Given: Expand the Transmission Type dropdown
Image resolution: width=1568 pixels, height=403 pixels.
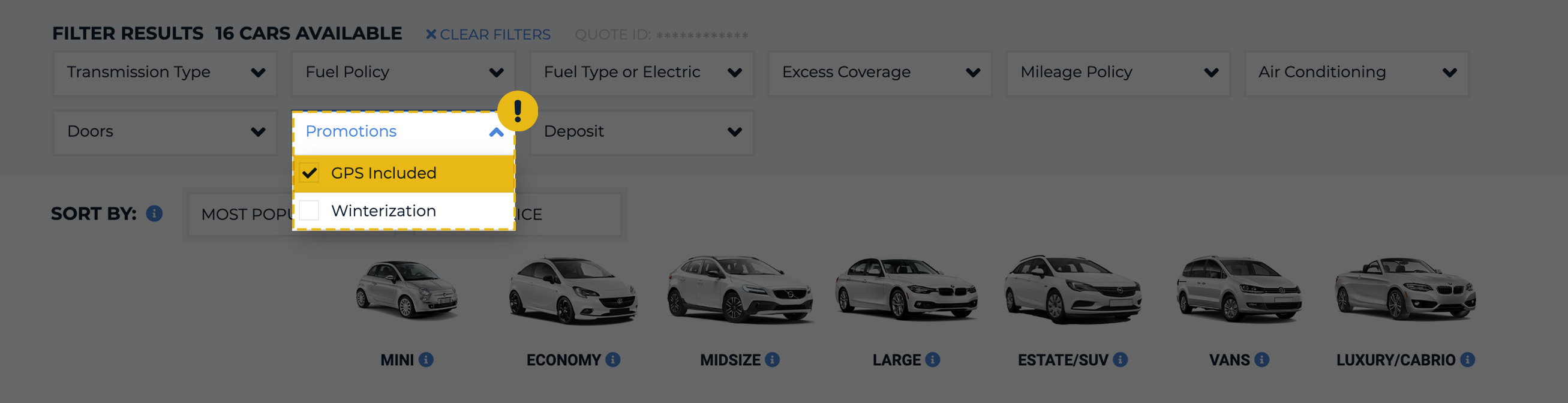Looking at the screenshot, I should point(165,73).
